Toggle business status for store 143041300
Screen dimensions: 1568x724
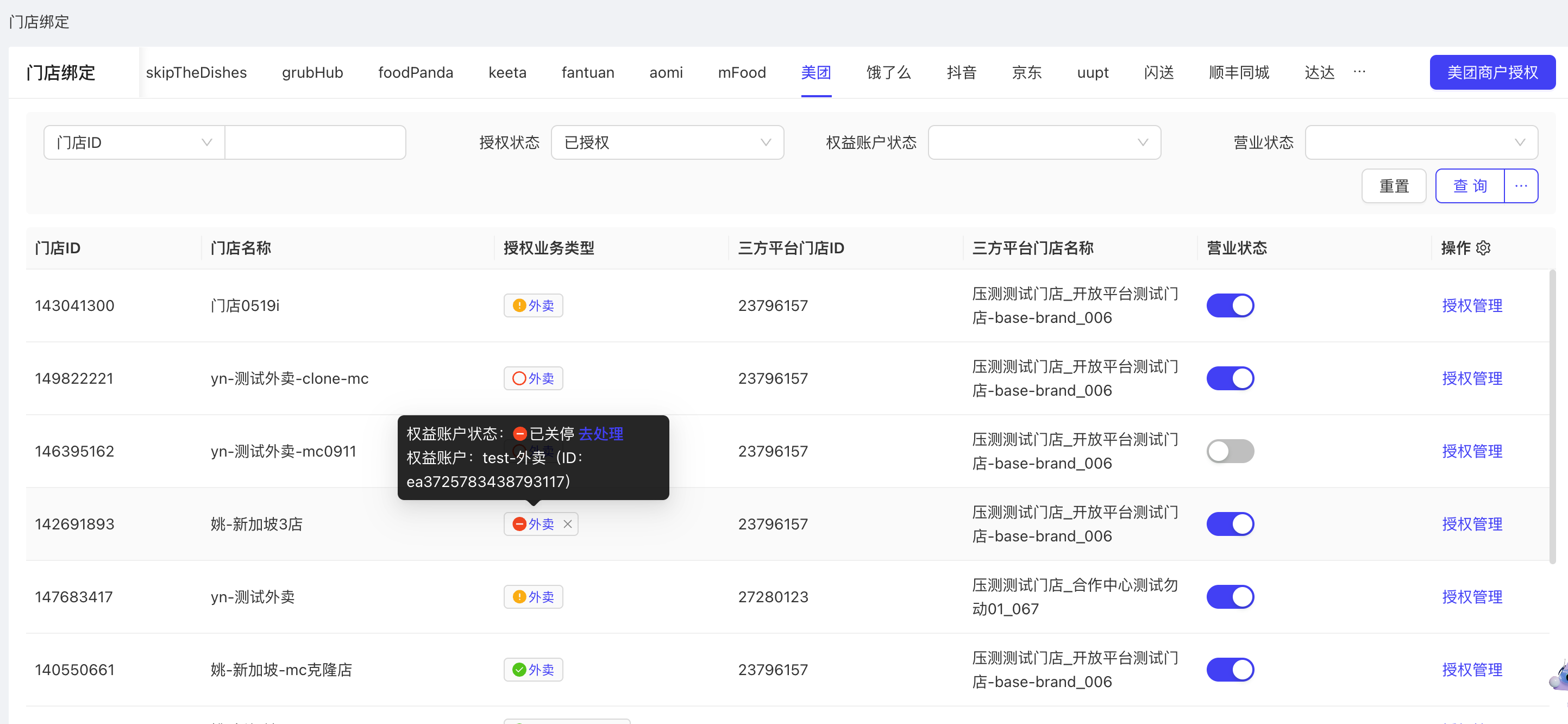click(x=1230, y=305)
